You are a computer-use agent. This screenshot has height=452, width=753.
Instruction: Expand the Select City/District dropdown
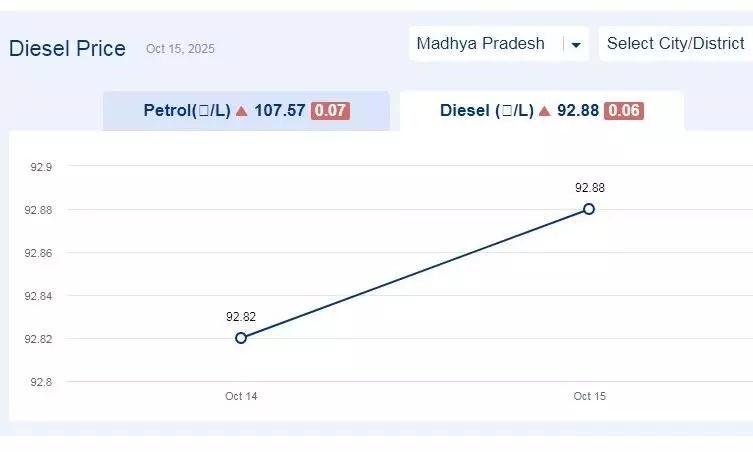coord(675,44)
